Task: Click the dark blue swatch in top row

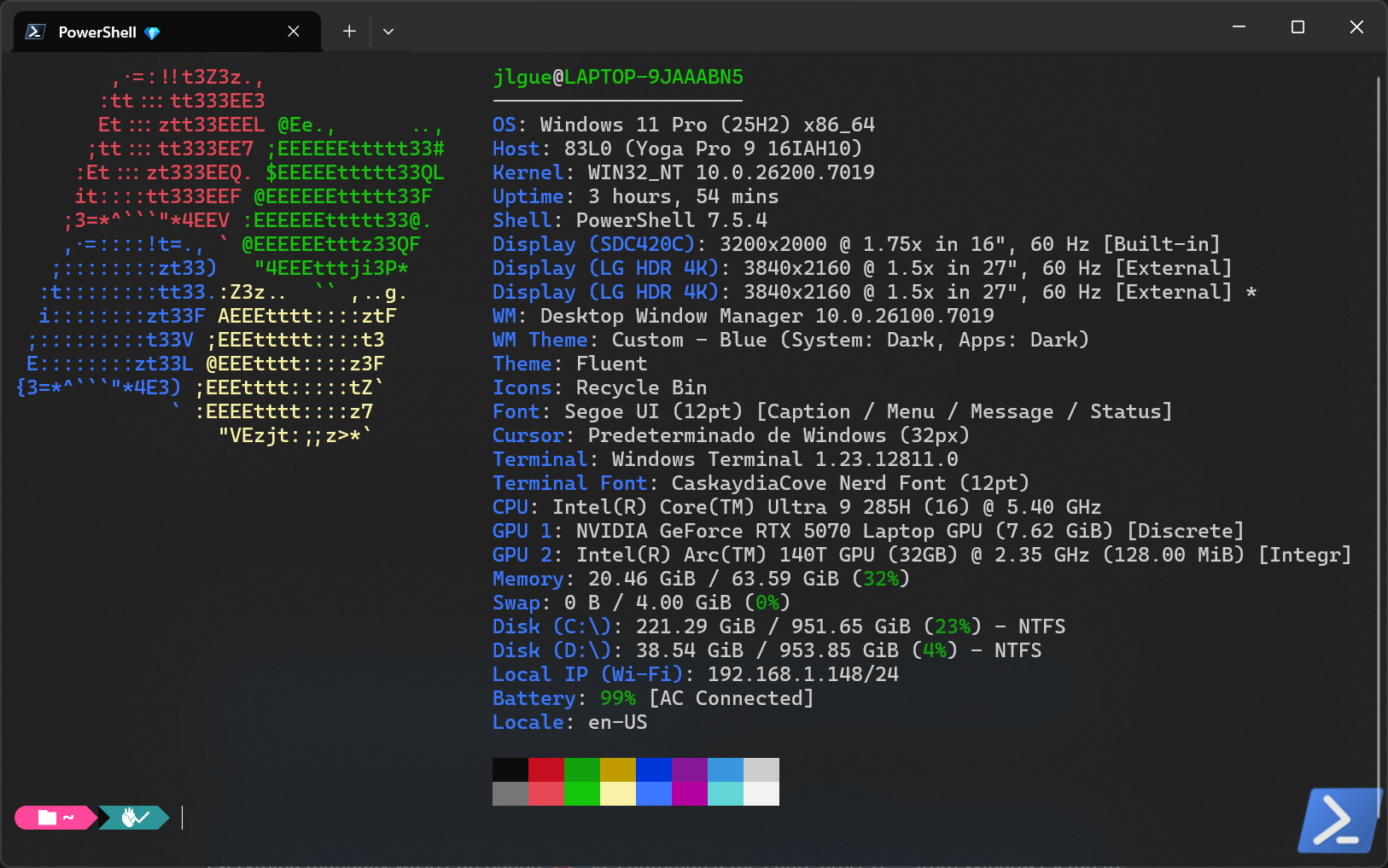Action: pos(653,770)
